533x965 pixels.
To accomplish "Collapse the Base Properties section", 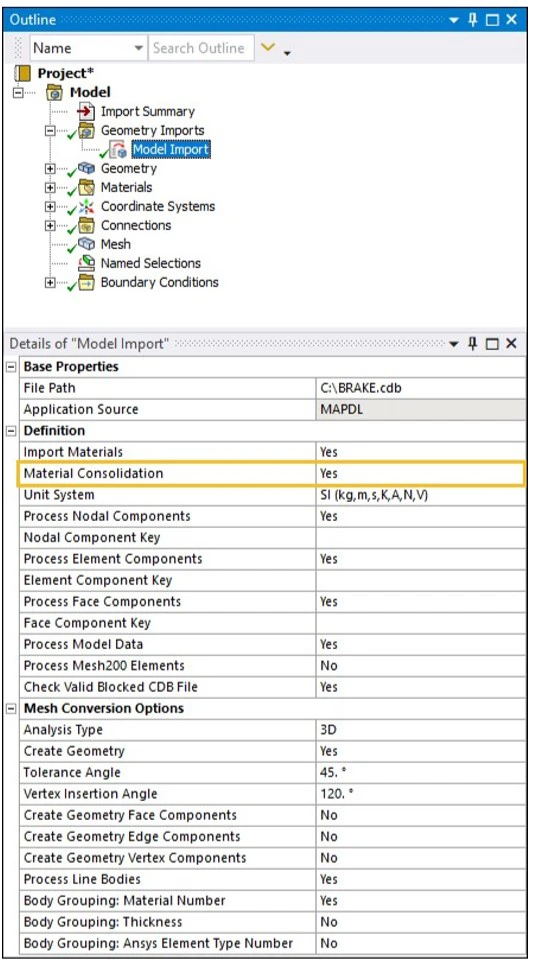I will [10, 367].
